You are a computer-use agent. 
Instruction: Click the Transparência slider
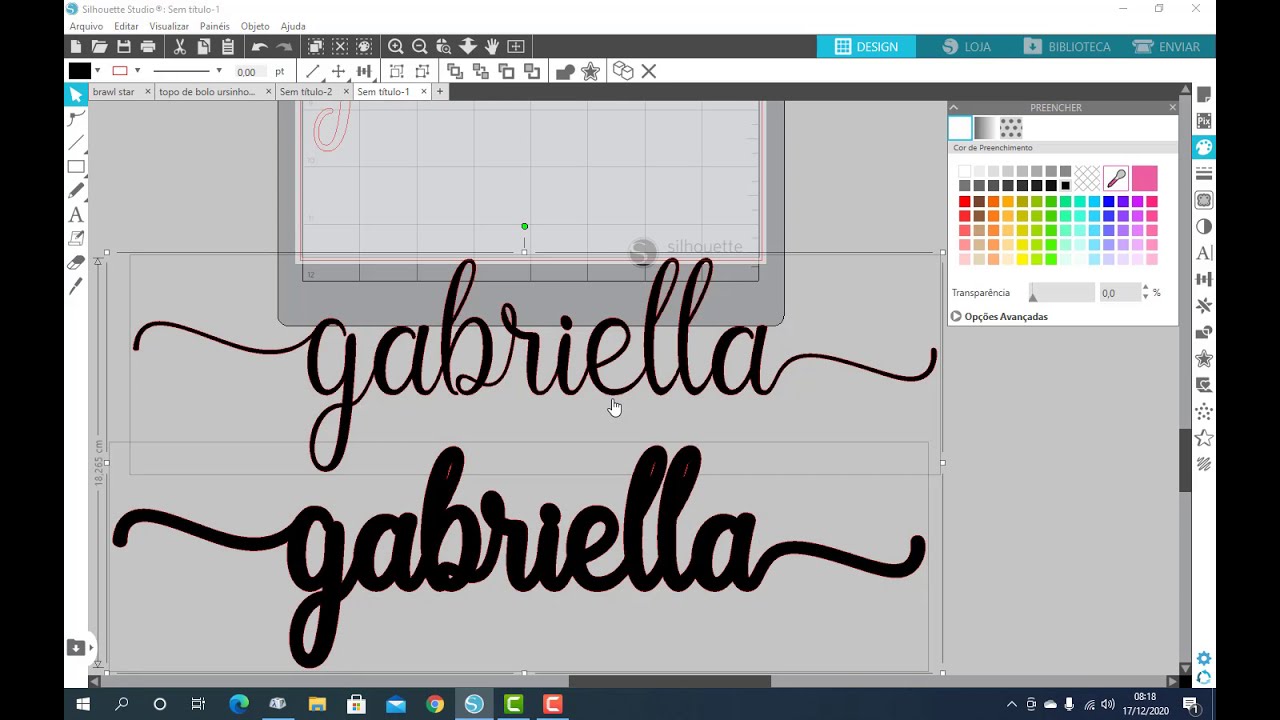point(1062,293)
